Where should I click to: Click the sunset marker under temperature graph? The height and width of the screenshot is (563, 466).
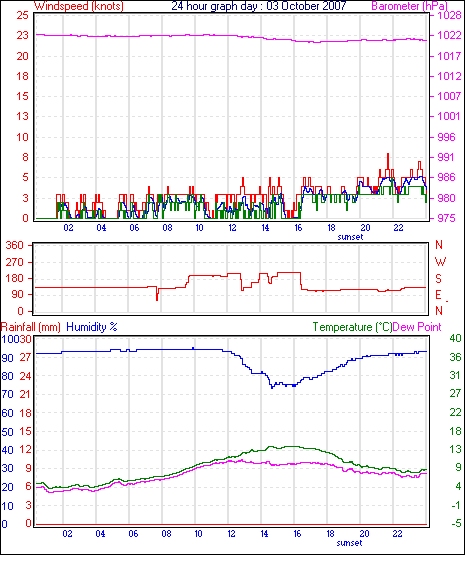(x=349, y=543)
